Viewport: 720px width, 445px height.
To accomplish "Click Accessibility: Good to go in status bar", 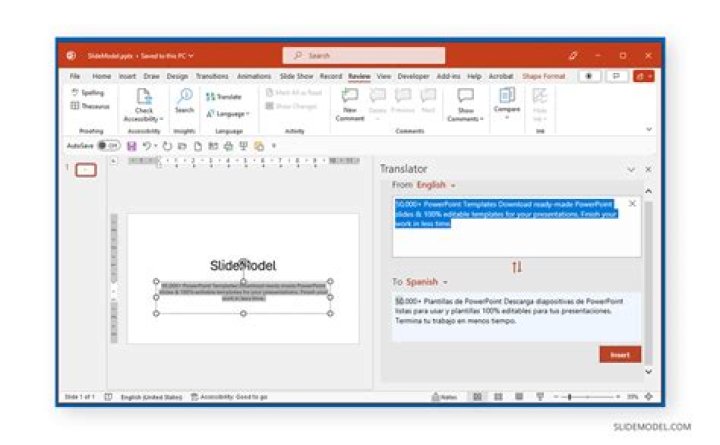I will (229, 397).
